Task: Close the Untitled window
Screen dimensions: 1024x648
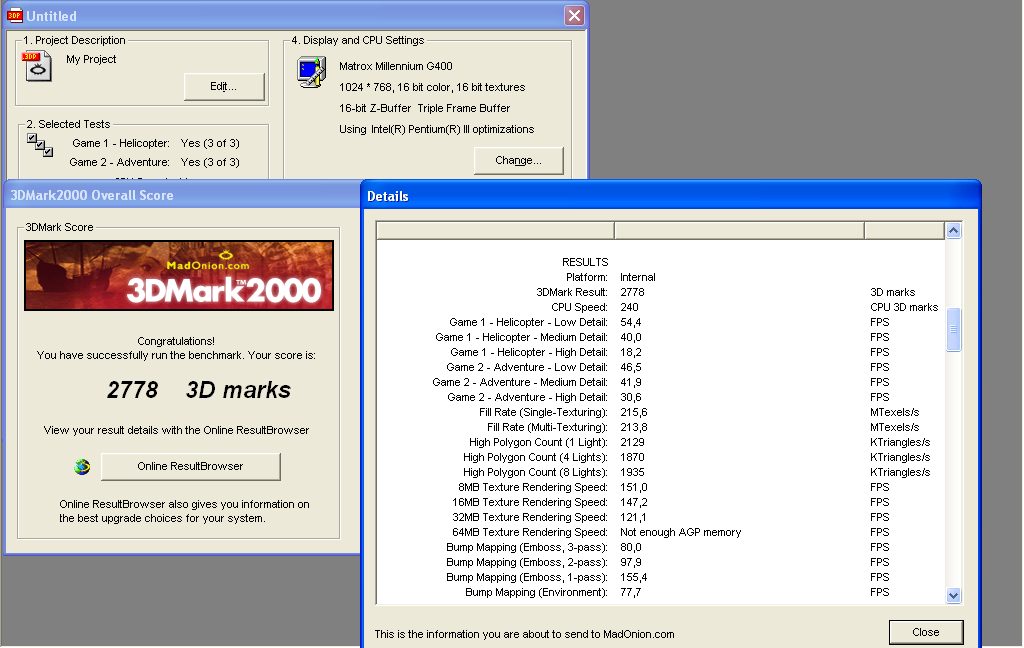Action: pyautogui.click(x=574, y=16)
